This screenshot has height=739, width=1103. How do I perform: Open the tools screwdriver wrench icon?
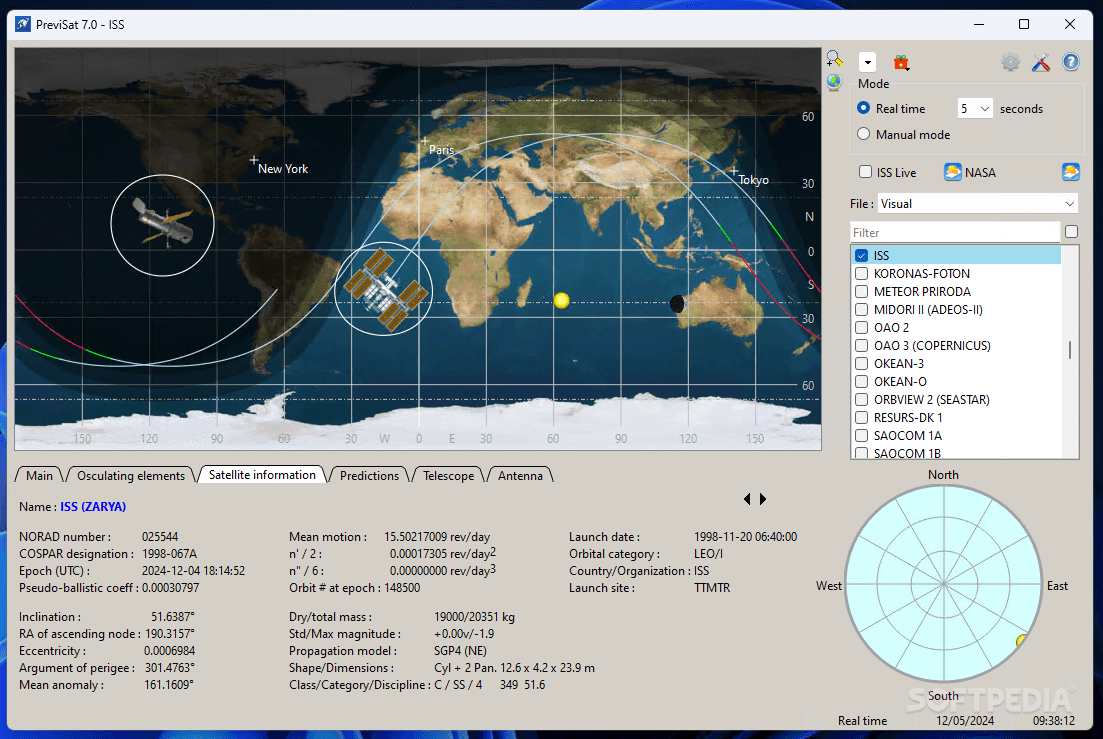[x=1041, y=62]
